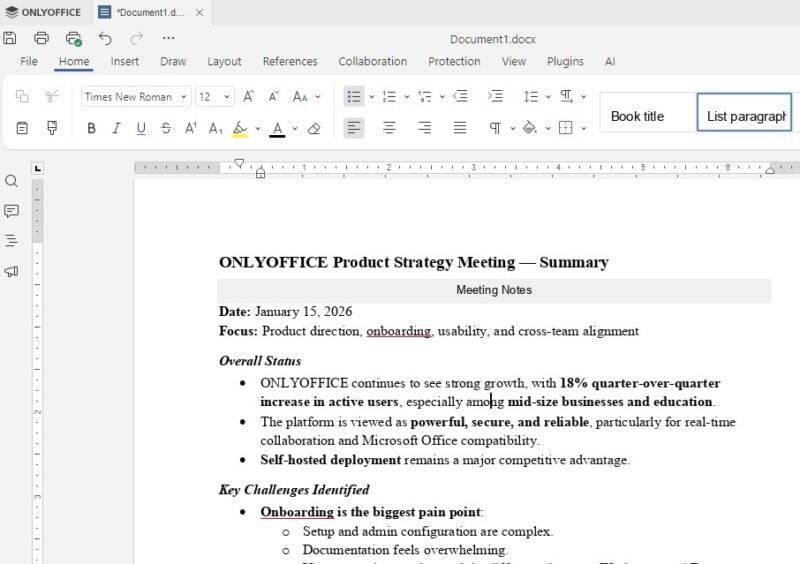
Task: Open the Comments panel in left sidebar
Action: 11,211
